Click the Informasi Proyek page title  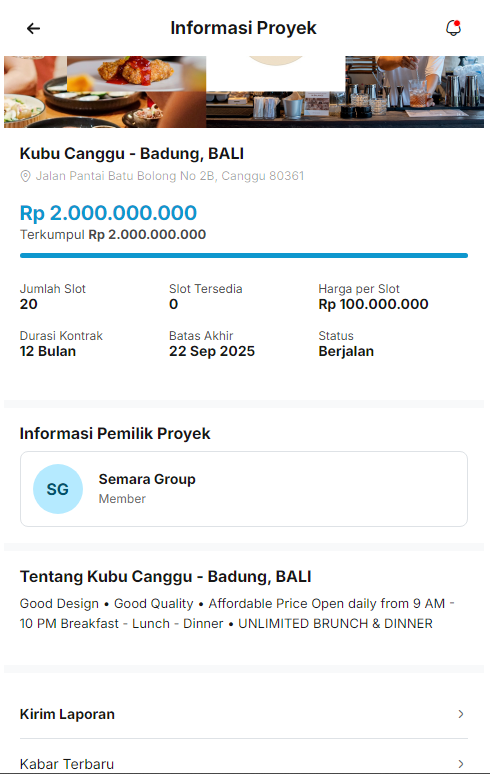click(243, 28)
